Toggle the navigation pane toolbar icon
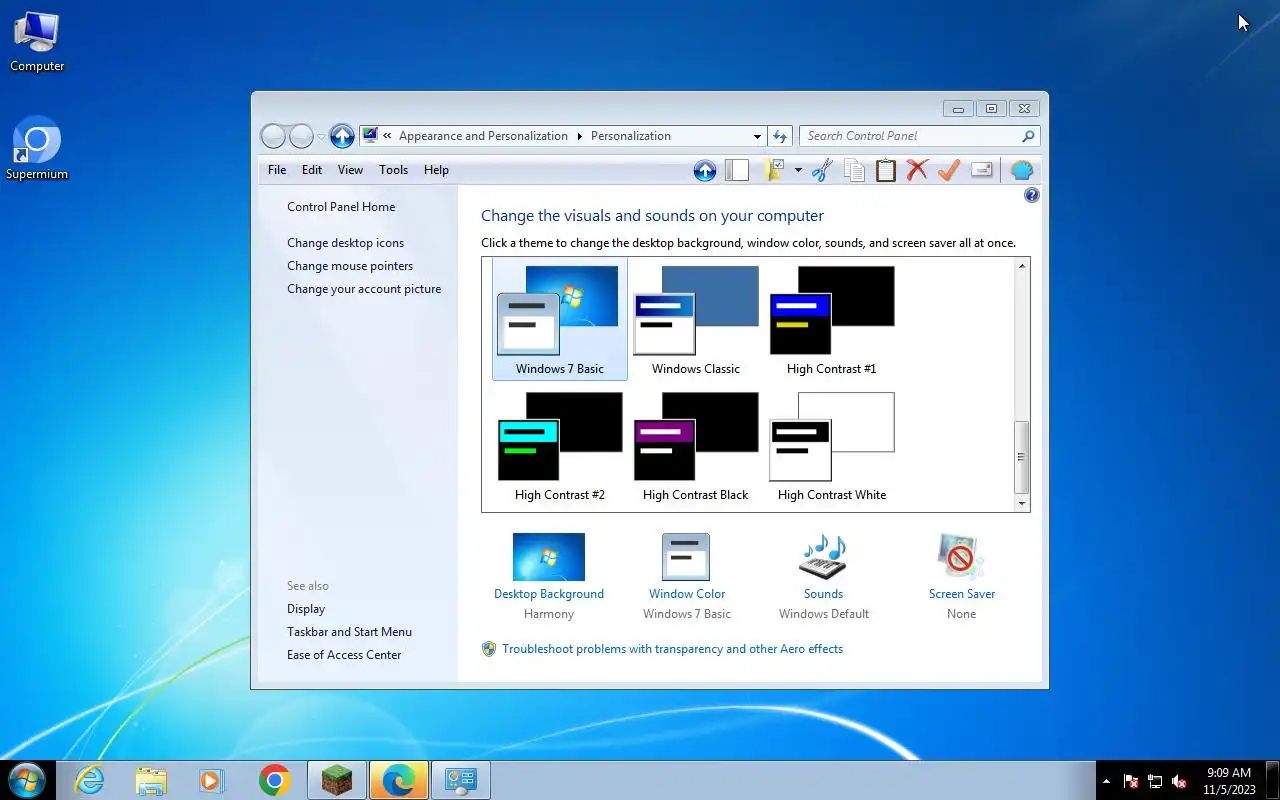The height and width of the screenshot is (800, 1280). tap(737, 170)
